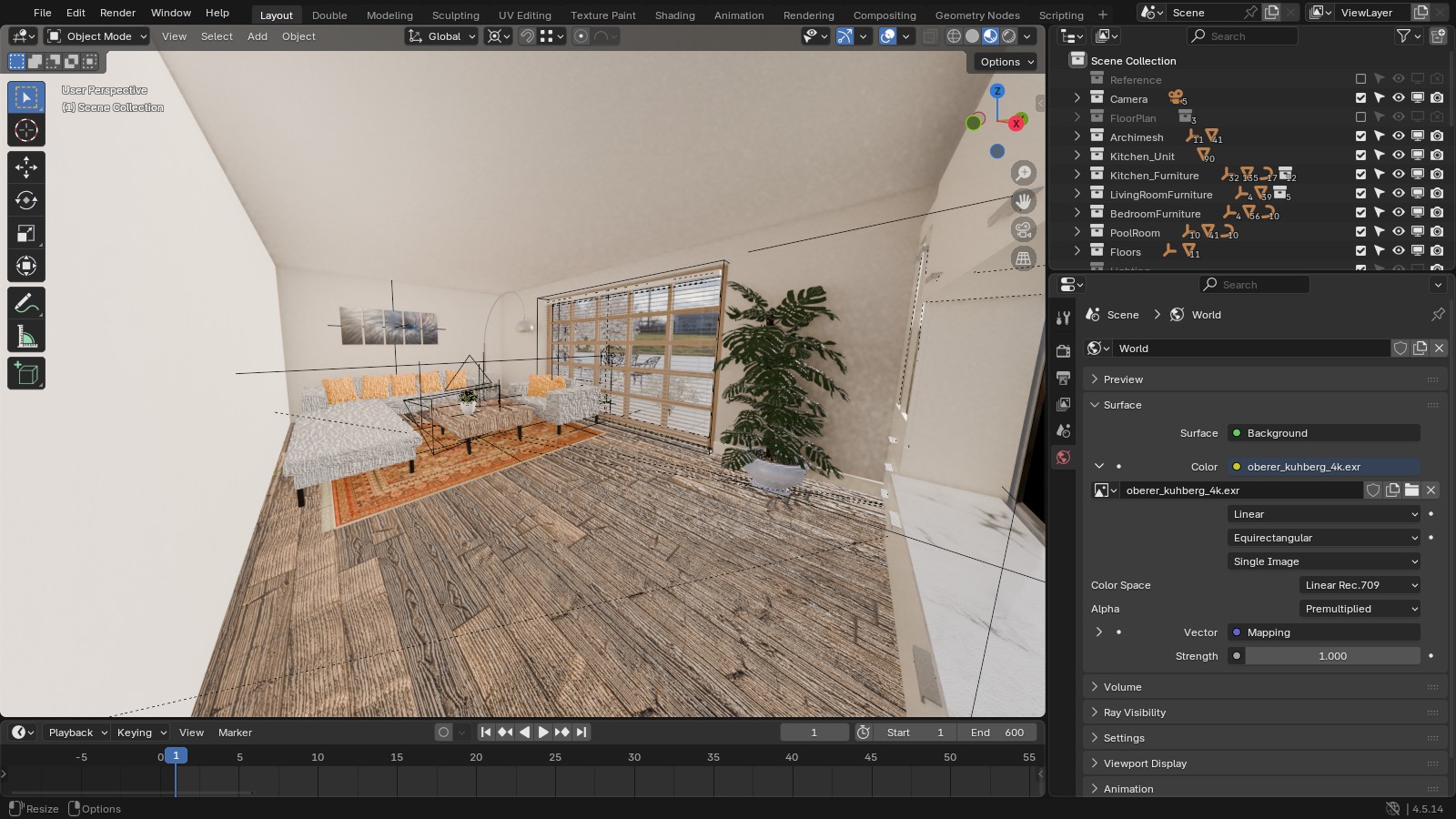Toggle camera view icon in viewport

coord(1024,229)
